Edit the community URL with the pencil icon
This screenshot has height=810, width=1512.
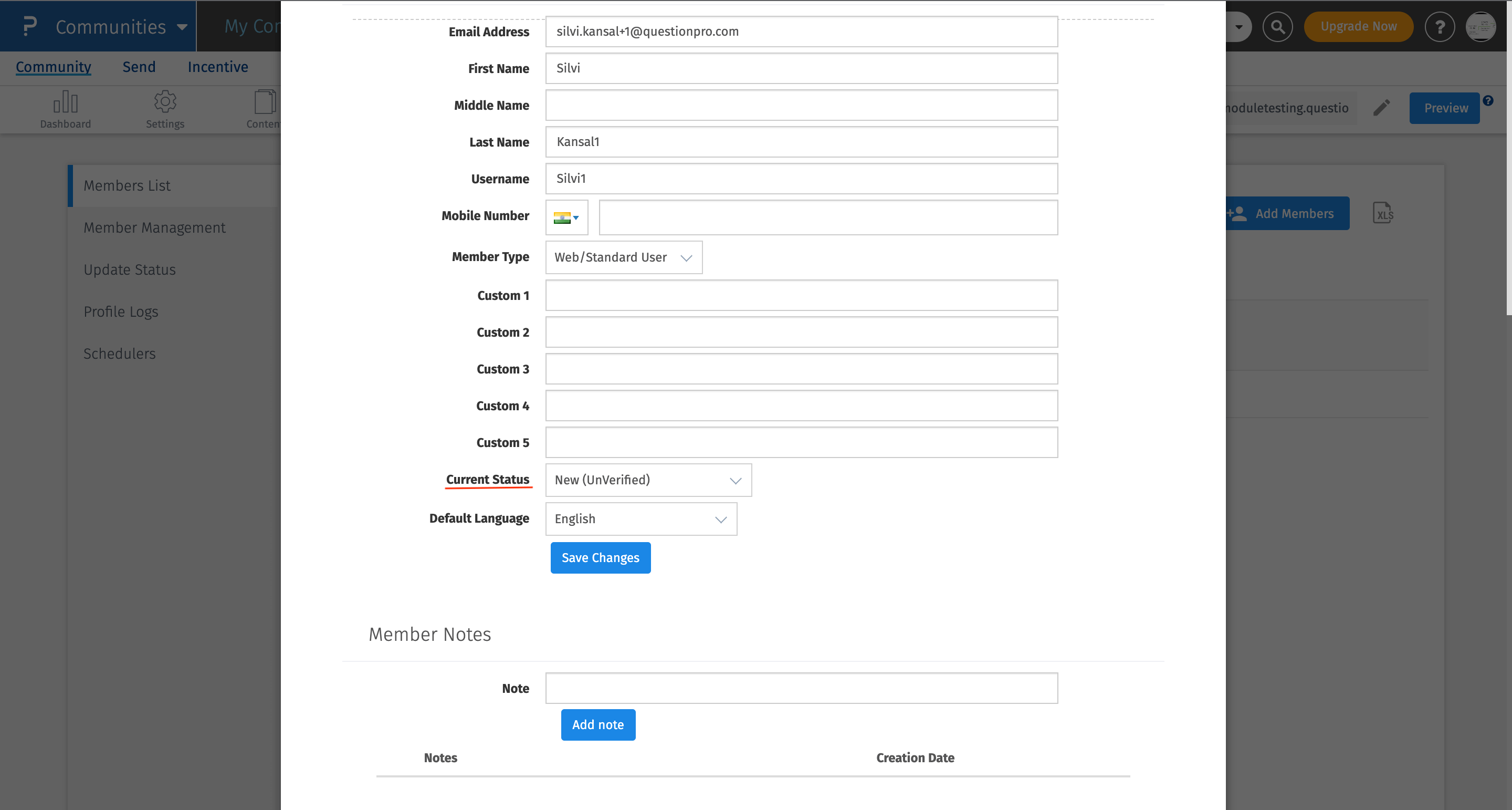[x=1381, y=108]
